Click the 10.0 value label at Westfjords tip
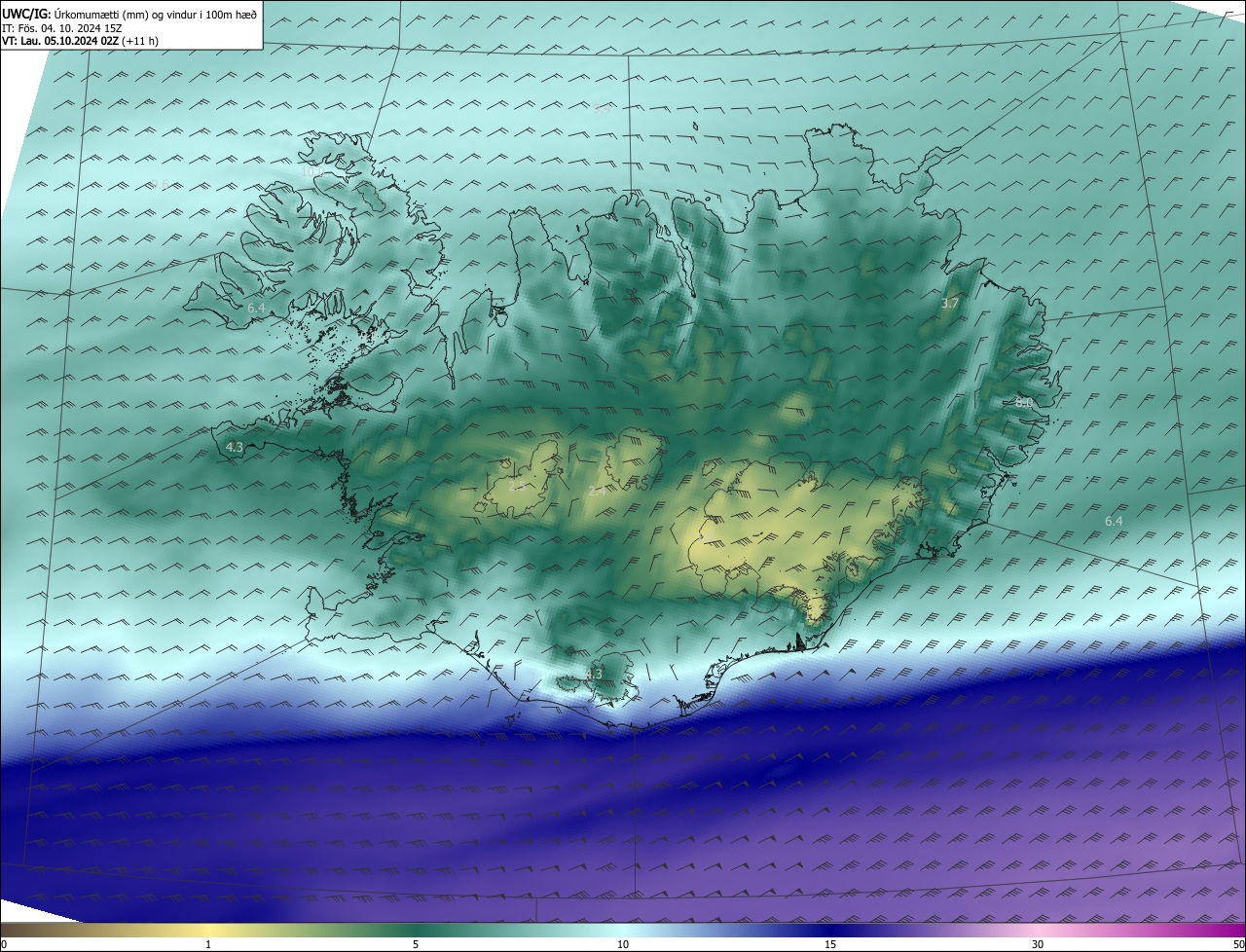 (x=312, y=170)
